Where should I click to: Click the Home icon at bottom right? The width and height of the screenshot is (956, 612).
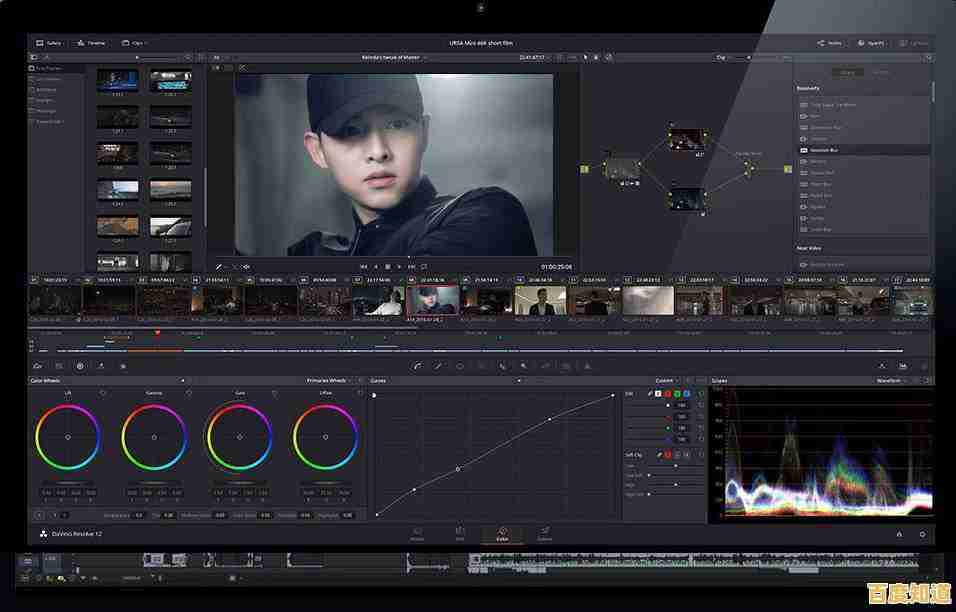tap(898, 534)
